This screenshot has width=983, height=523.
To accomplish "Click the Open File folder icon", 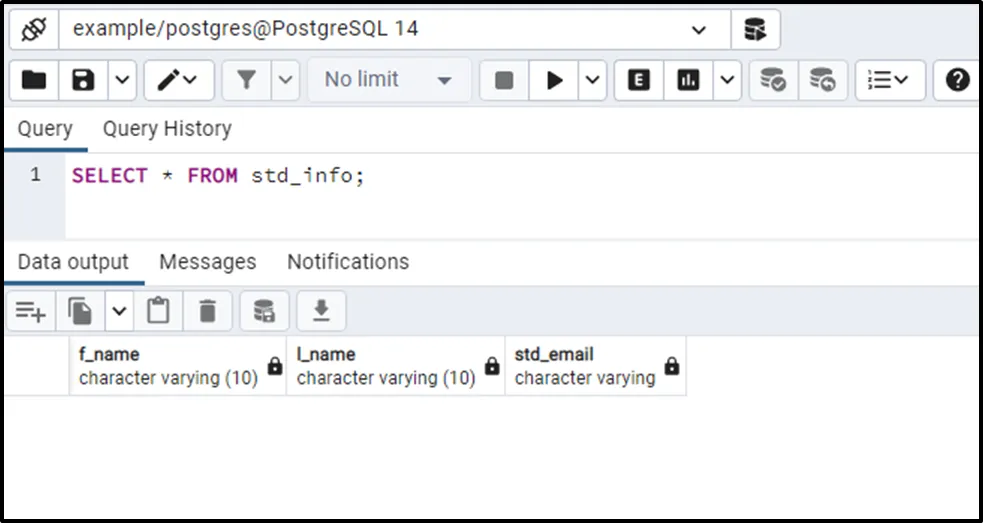I will 34,80.
